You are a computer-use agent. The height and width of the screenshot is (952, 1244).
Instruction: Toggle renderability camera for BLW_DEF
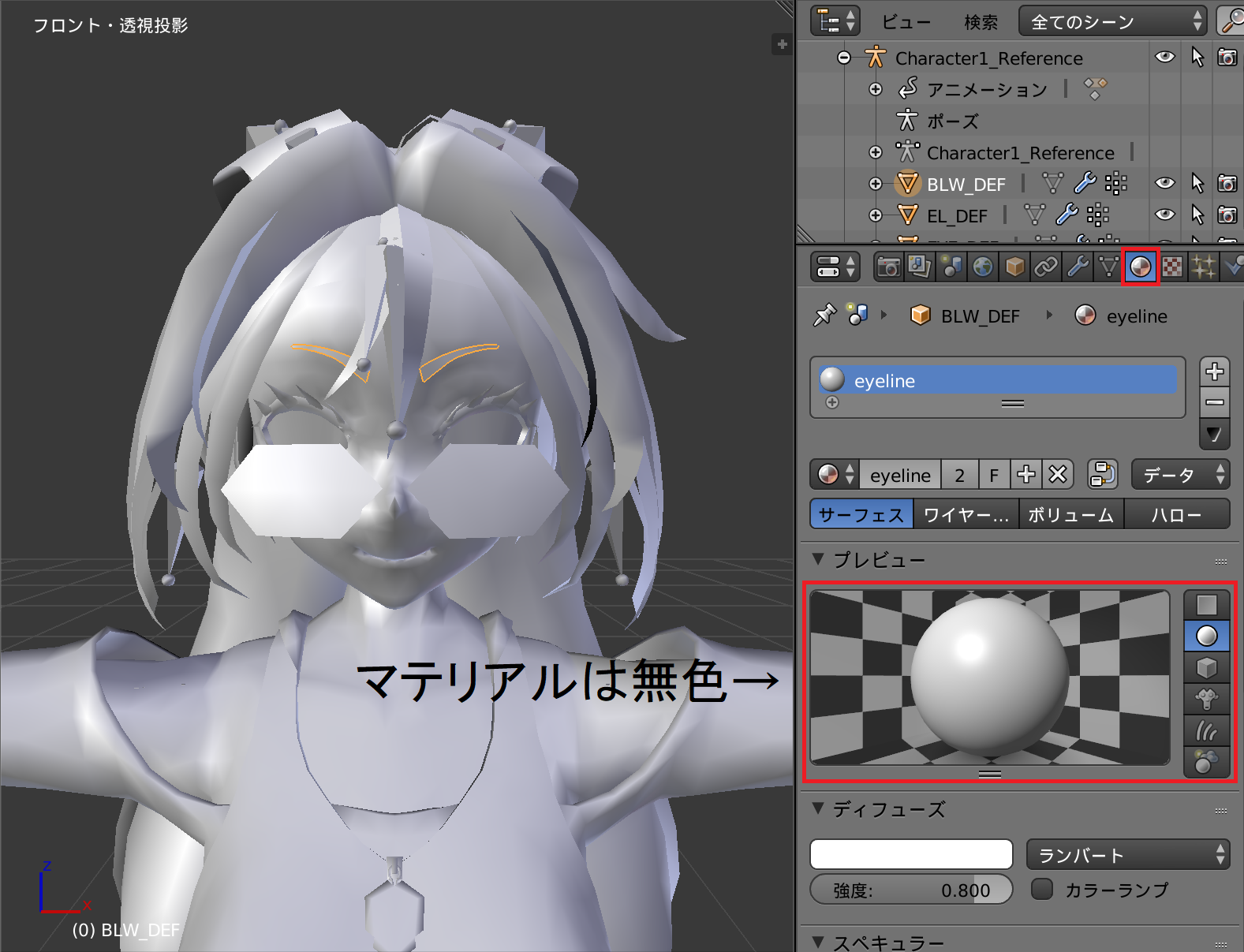coord(1227,183)
